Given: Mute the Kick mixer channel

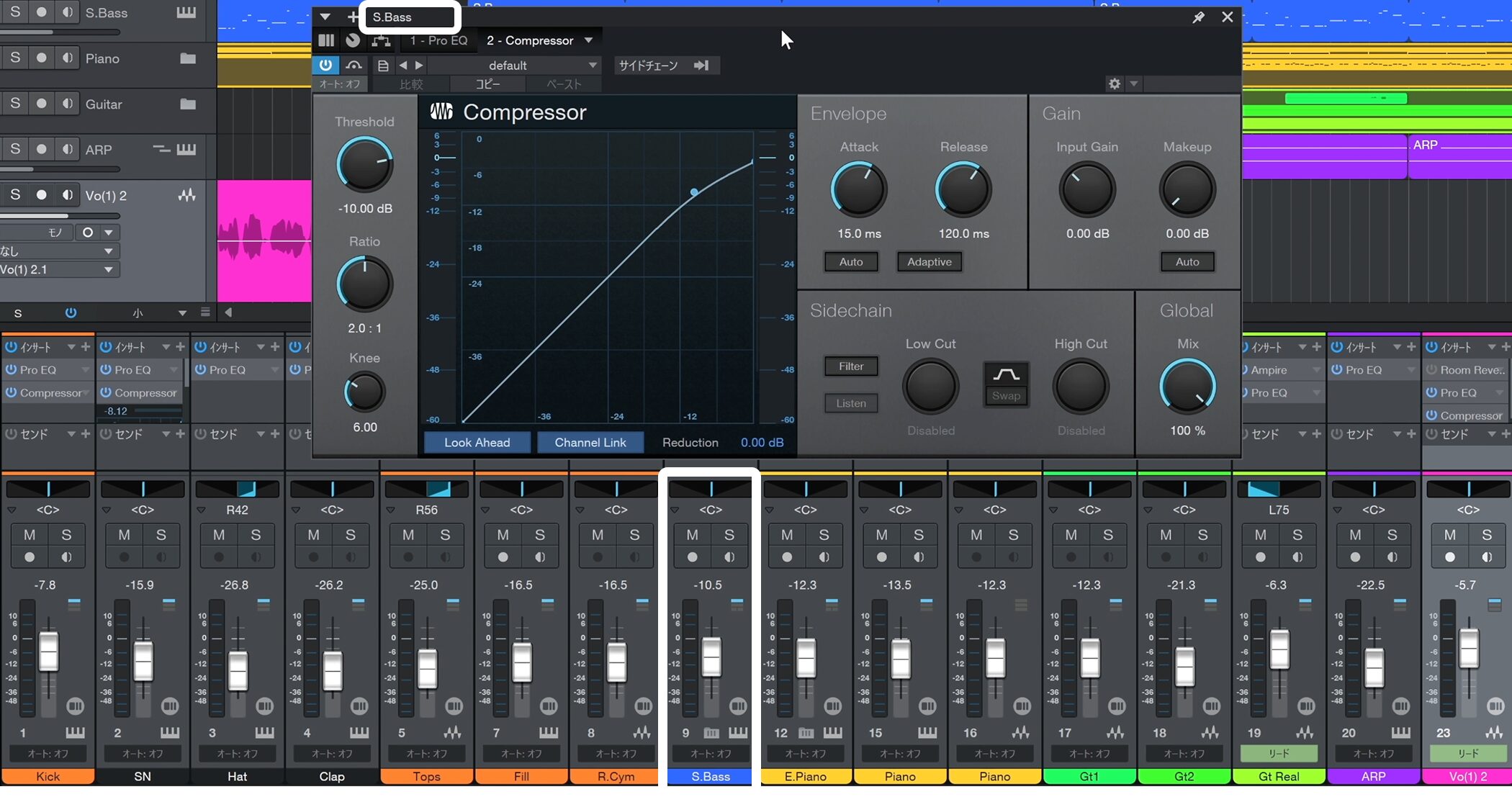Looking at the screenshot, I should tap(30, 535).
